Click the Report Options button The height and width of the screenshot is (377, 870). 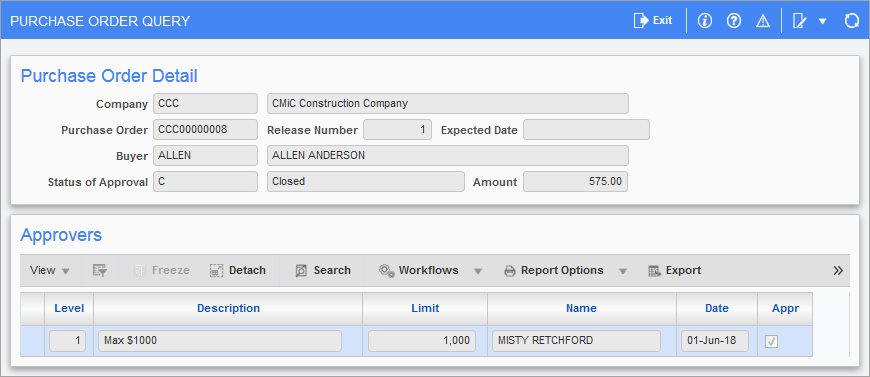tap(554, 270)
